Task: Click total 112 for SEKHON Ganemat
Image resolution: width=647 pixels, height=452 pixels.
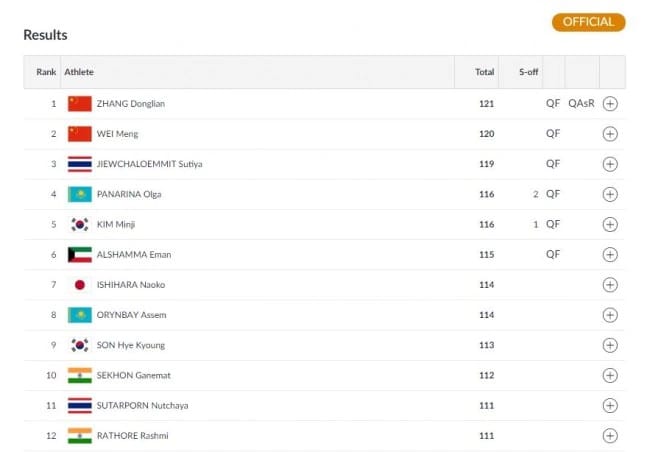Action: 486,375
